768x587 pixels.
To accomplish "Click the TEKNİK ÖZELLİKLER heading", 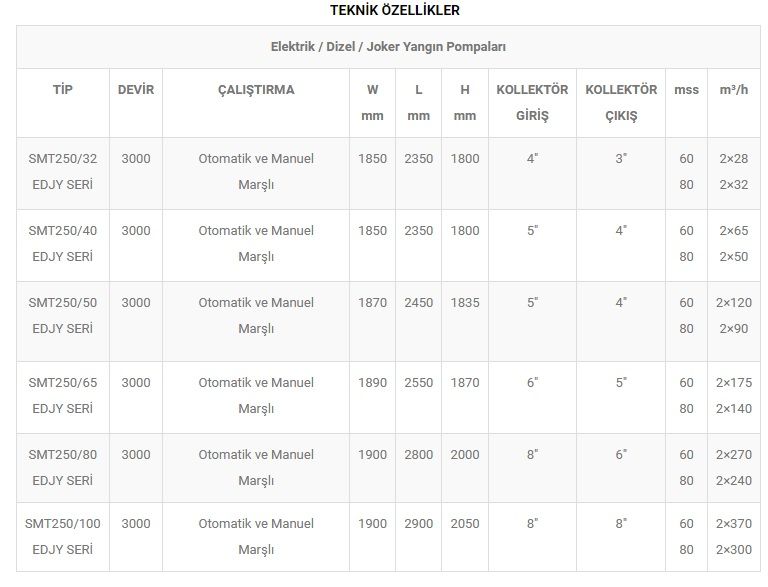I will coord(395,11).
